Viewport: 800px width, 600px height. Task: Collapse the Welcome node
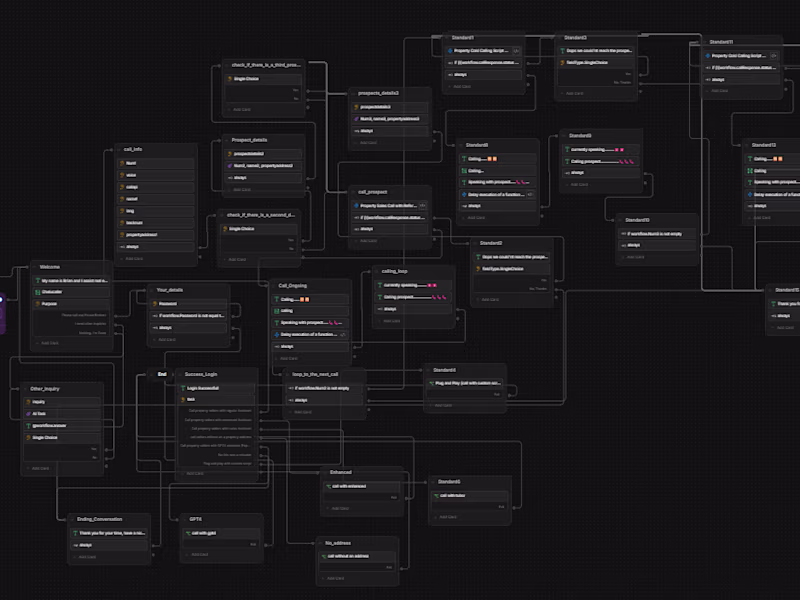34,267
